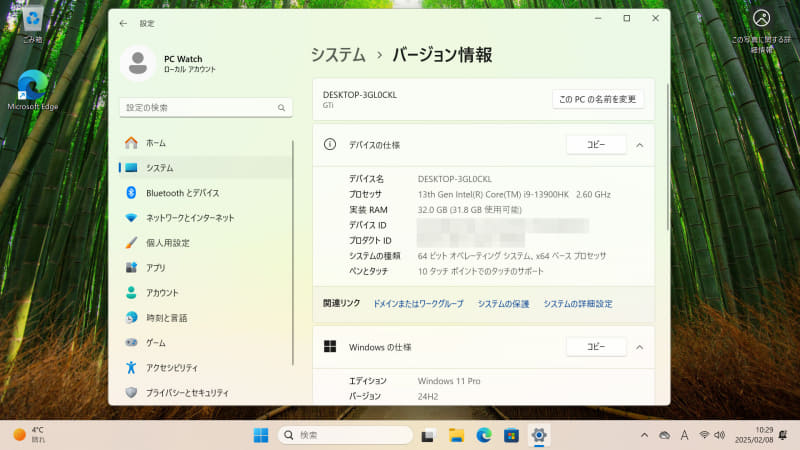Viewport: 800px width, 450px height.
Task: Open the システムの詳細設定 link
Action: [x=578, y=304]
